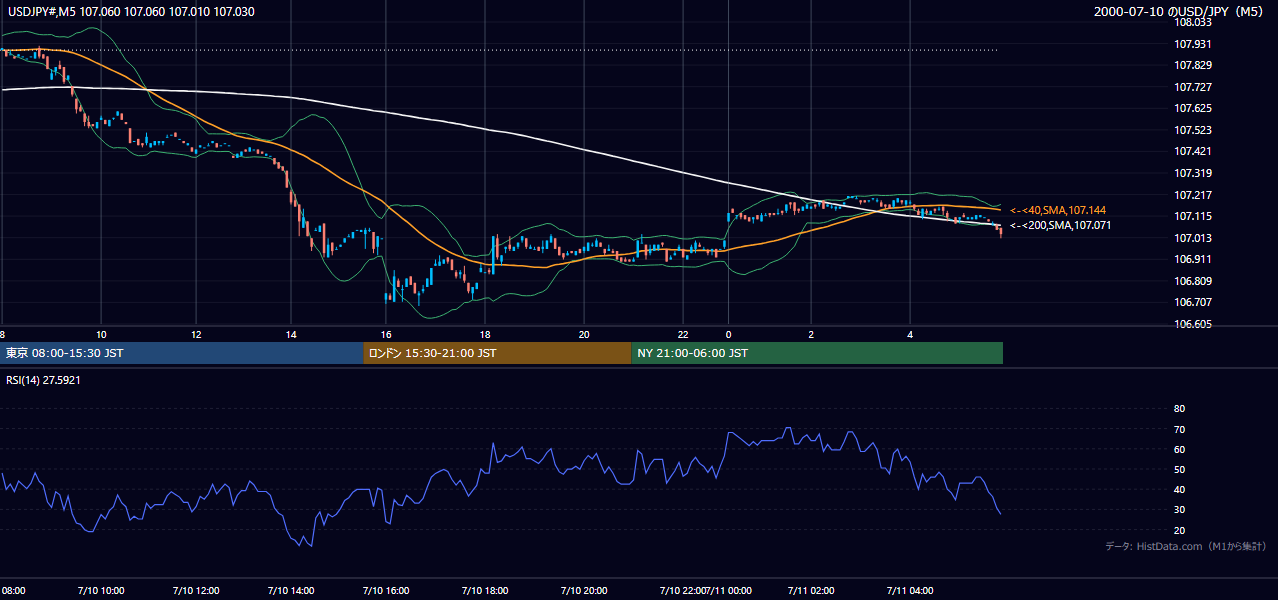Click the 7/10 10:00 bottom axis label

click(x=102, y=590)
